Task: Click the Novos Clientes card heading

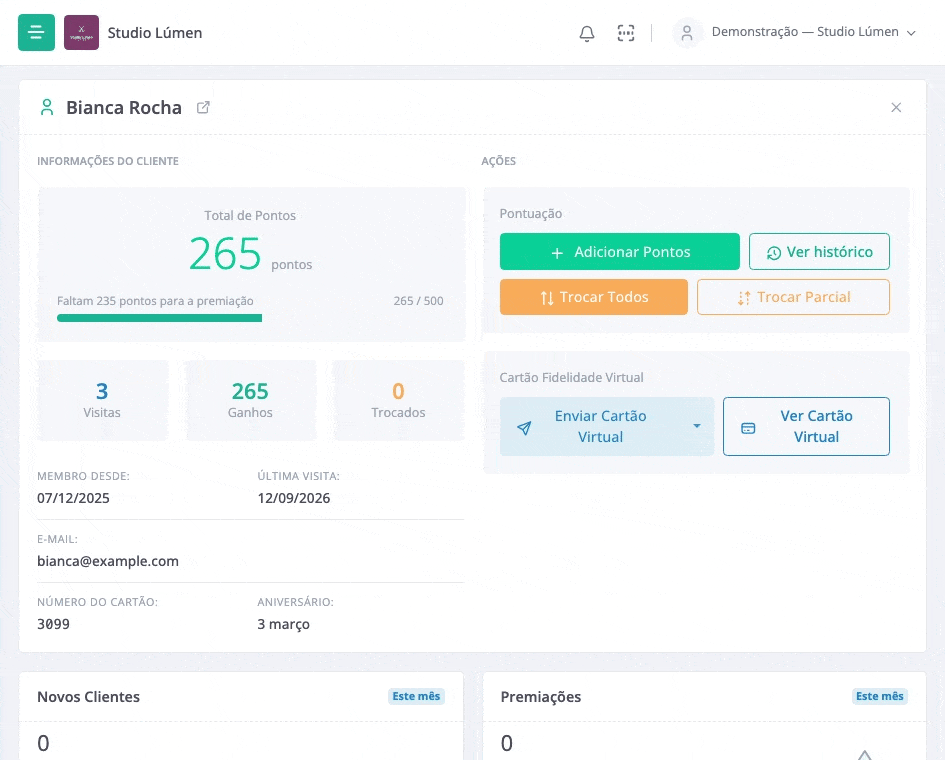Action: [x=89, y=697]
